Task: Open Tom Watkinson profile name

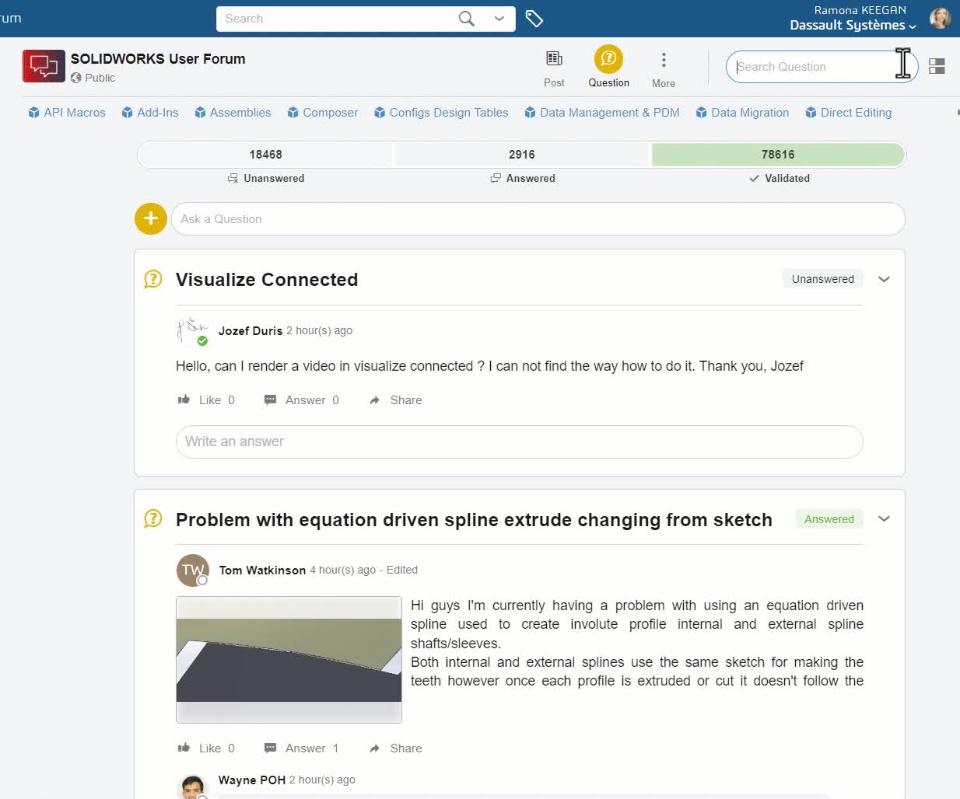Action: (x=262, y=570)
